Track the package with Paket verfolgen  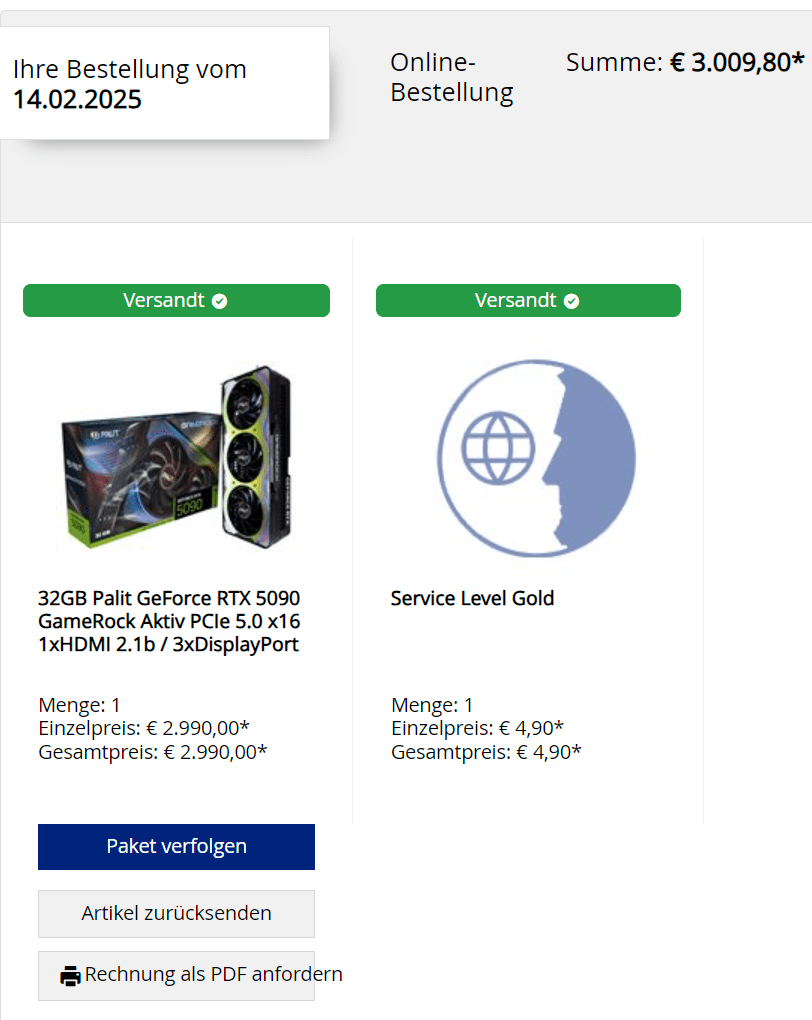tap(176, 847)
